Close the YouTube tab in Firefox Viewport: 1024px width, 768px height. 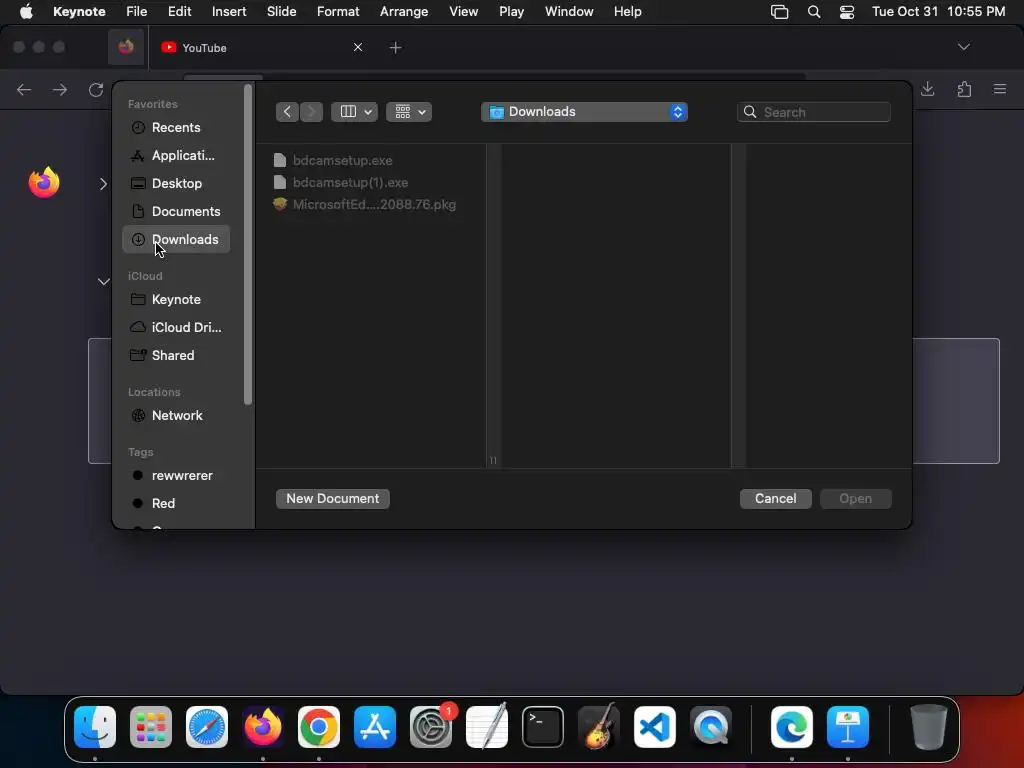click(358, 47)
